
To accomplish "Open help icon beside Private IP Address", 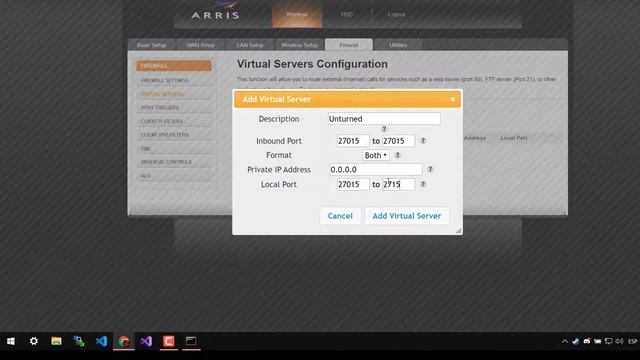I will click(x=430, y=169).
